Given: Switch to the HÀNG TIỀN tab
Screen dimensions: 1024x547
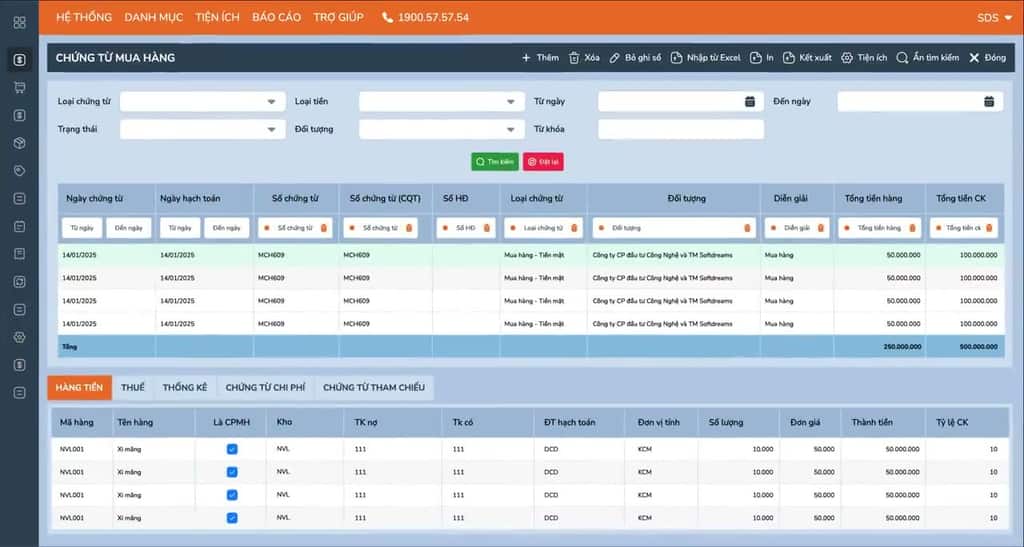Looking at the screenshot, I should (x=79, y=387).
